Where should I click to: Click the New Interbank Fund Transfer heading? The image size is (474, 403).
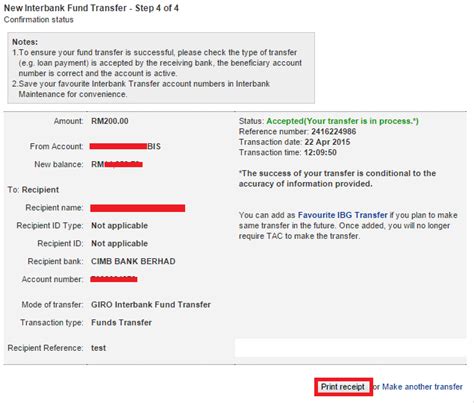91,8
